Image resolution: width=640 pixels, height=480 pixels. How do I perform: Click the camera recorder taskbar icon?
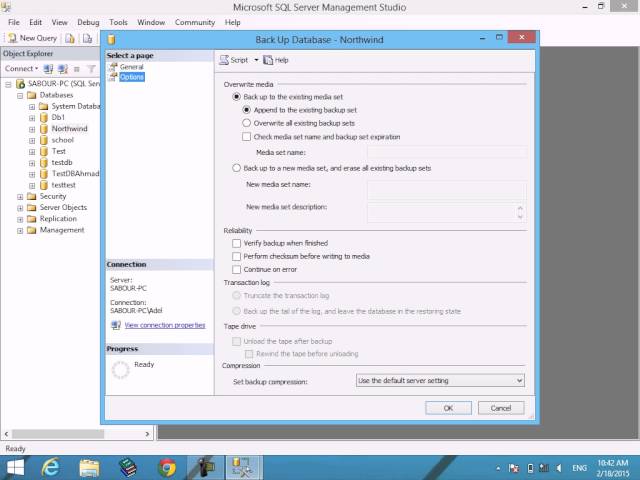205,468
